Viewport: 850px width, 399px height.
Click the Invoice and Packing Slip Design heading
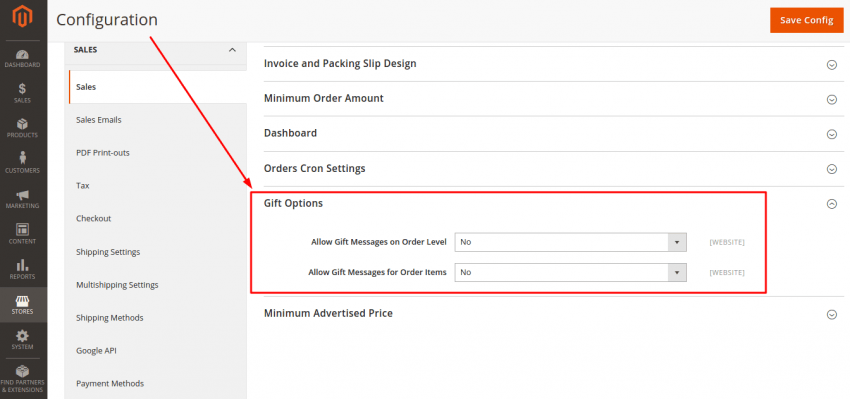click(x=340, y=63)
